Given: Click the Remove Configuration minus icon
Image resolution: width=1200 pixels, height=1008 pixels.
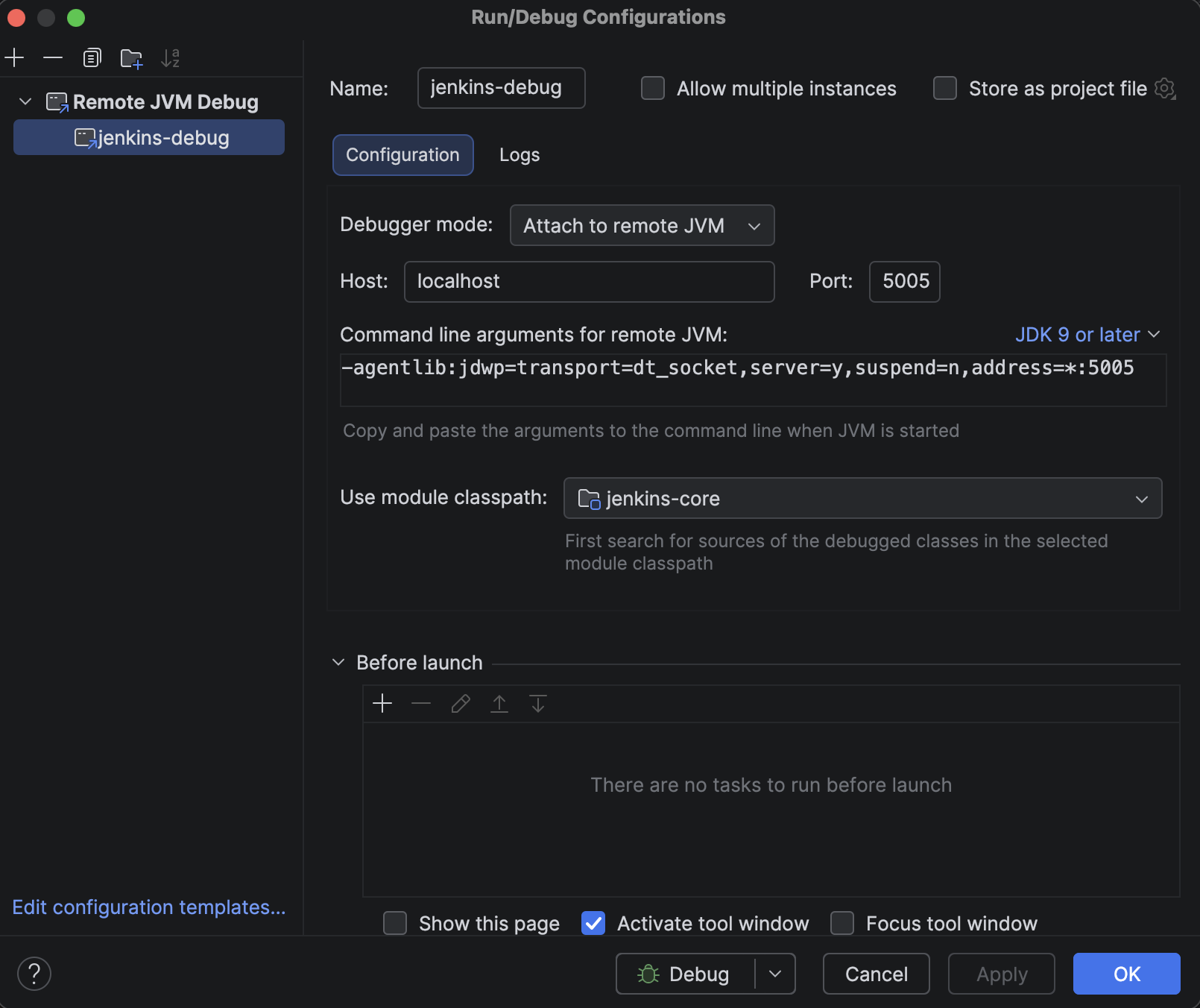Looking at the screenshot, I should click(53, 57).
